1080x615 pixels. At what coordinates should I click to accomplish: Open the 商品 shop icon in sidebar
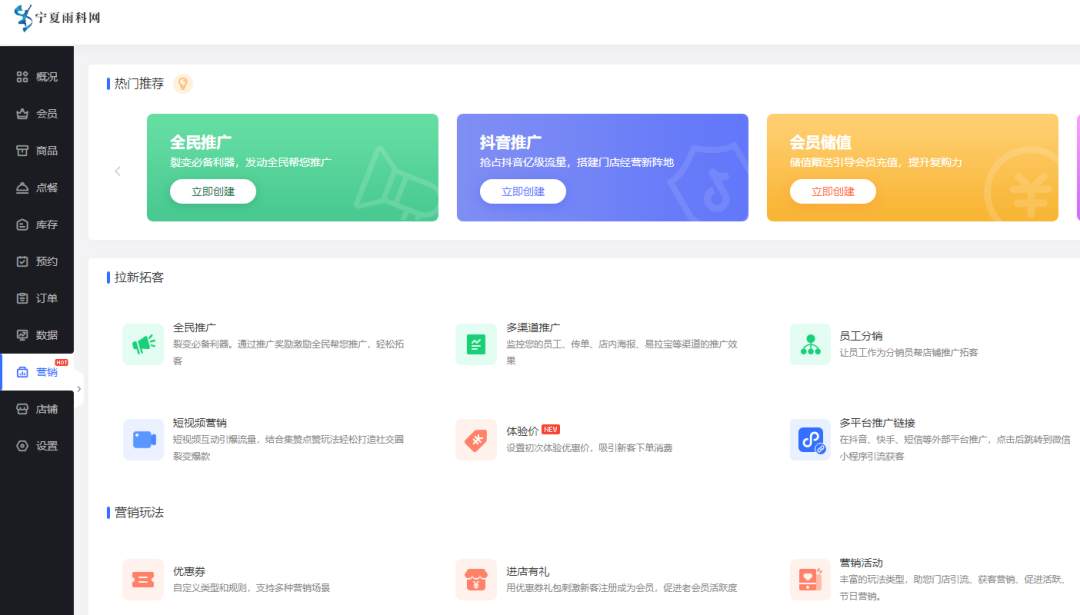pos(22,150)
